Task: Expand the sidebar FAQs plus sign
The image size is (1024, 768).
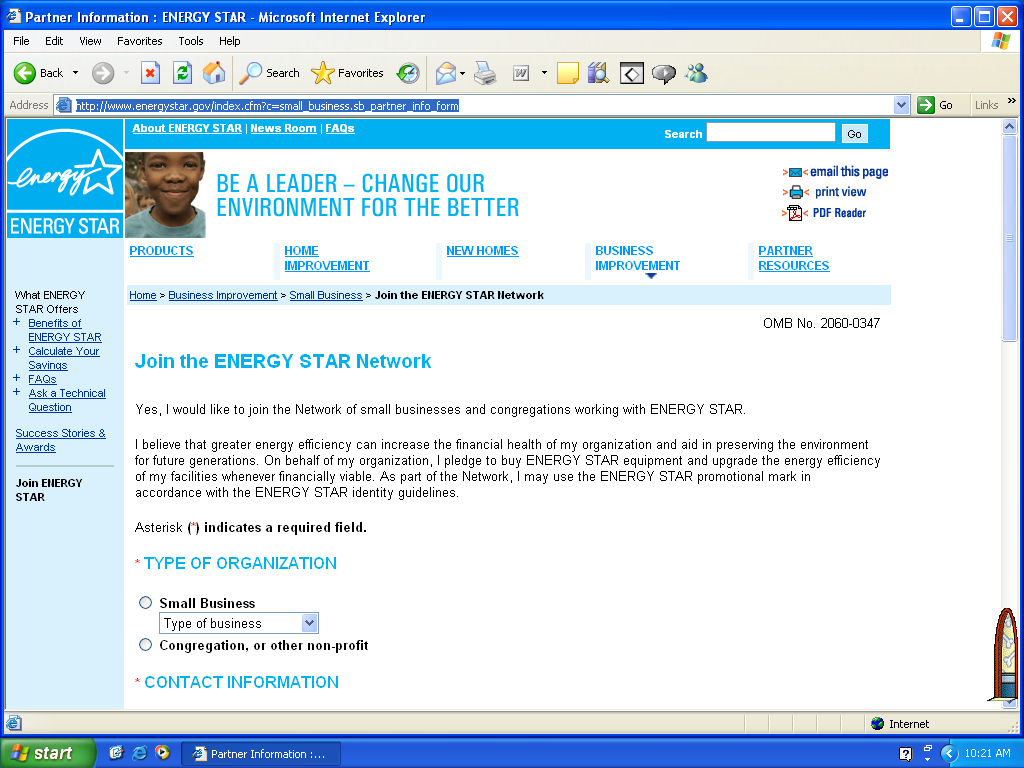Action: (x=17, y=378)
